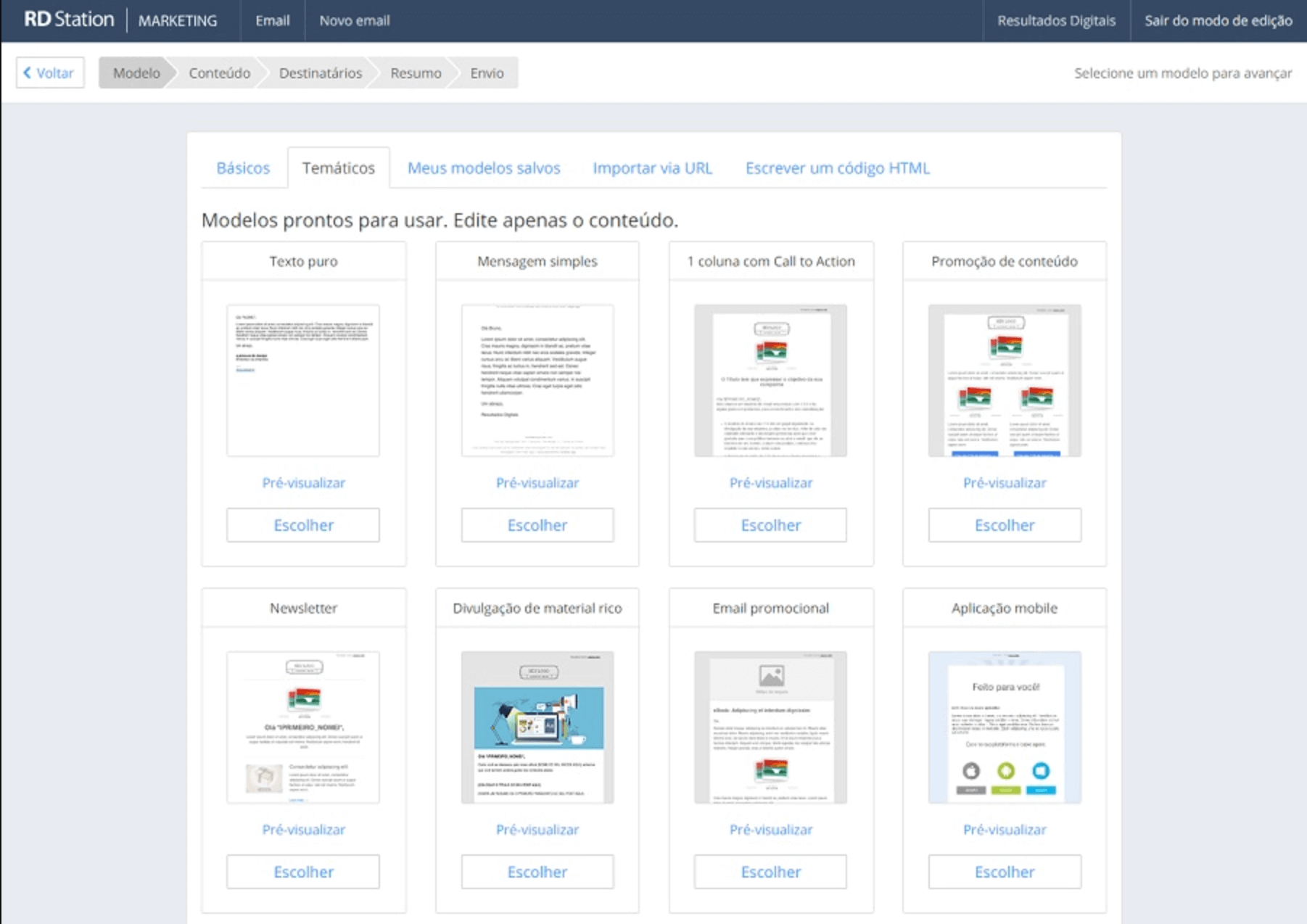Go back with the Voltar button
Screen dimensions: 1307x924
coord(50,73)
